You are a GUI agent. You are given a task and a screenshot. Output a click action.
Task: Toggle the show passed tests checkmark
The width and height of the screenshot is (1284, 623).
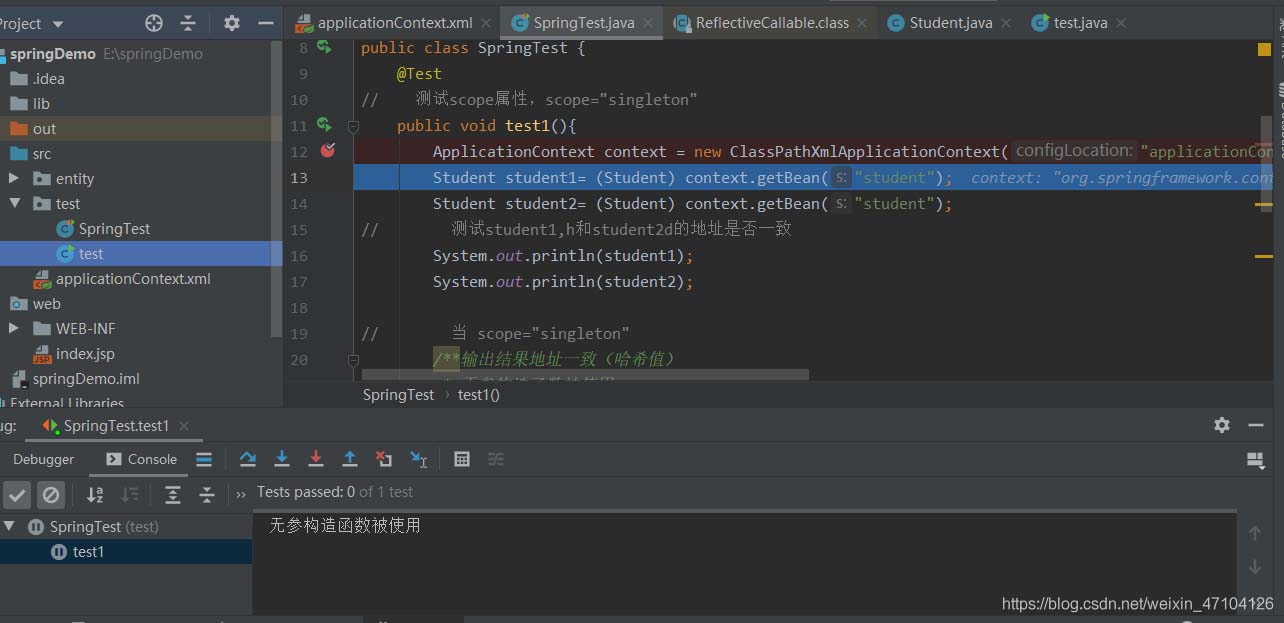point(17,494)
